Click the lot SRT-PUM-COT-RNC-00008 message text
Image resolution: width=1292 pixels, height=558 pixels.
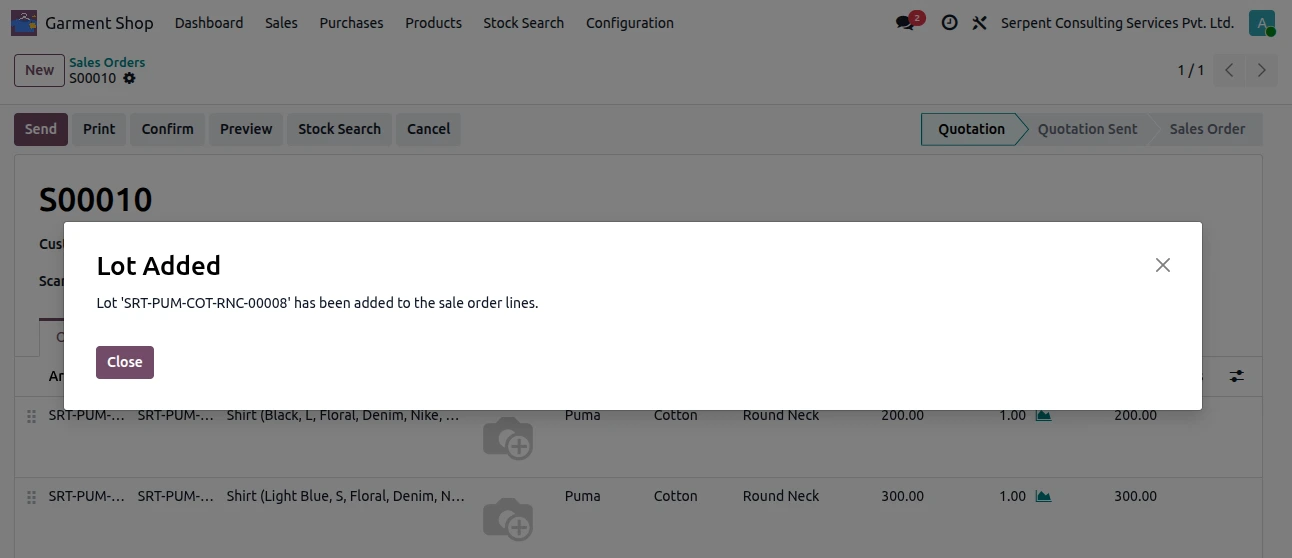coord(317,303)
